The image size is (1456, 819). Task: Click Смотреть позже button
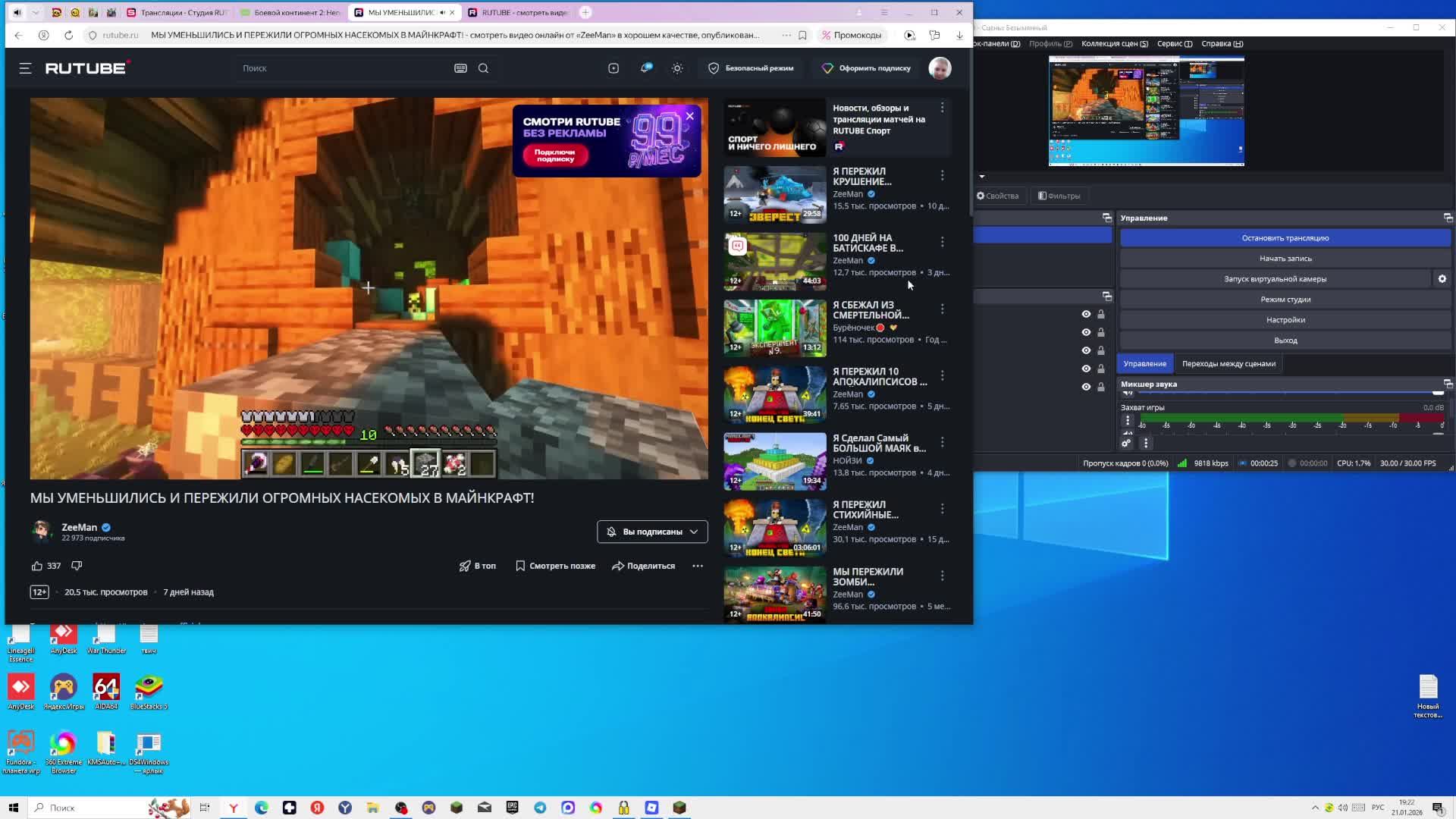[x=555, y=566]
